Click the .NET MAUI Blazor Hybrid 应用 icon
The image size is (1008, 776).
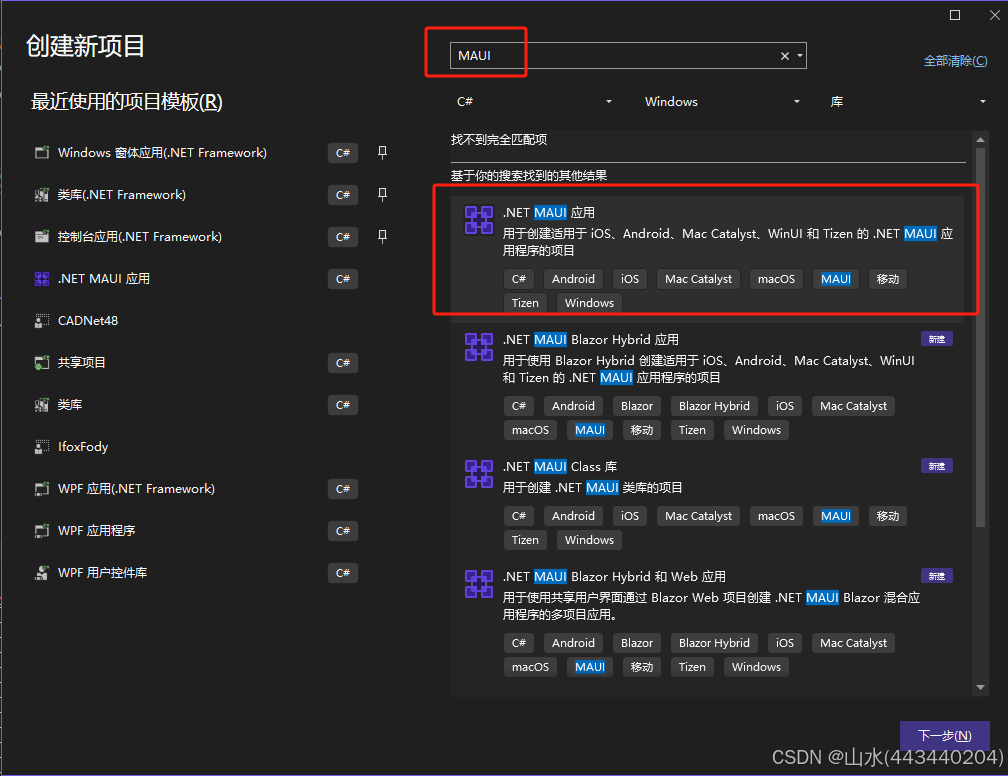(479, 347)
